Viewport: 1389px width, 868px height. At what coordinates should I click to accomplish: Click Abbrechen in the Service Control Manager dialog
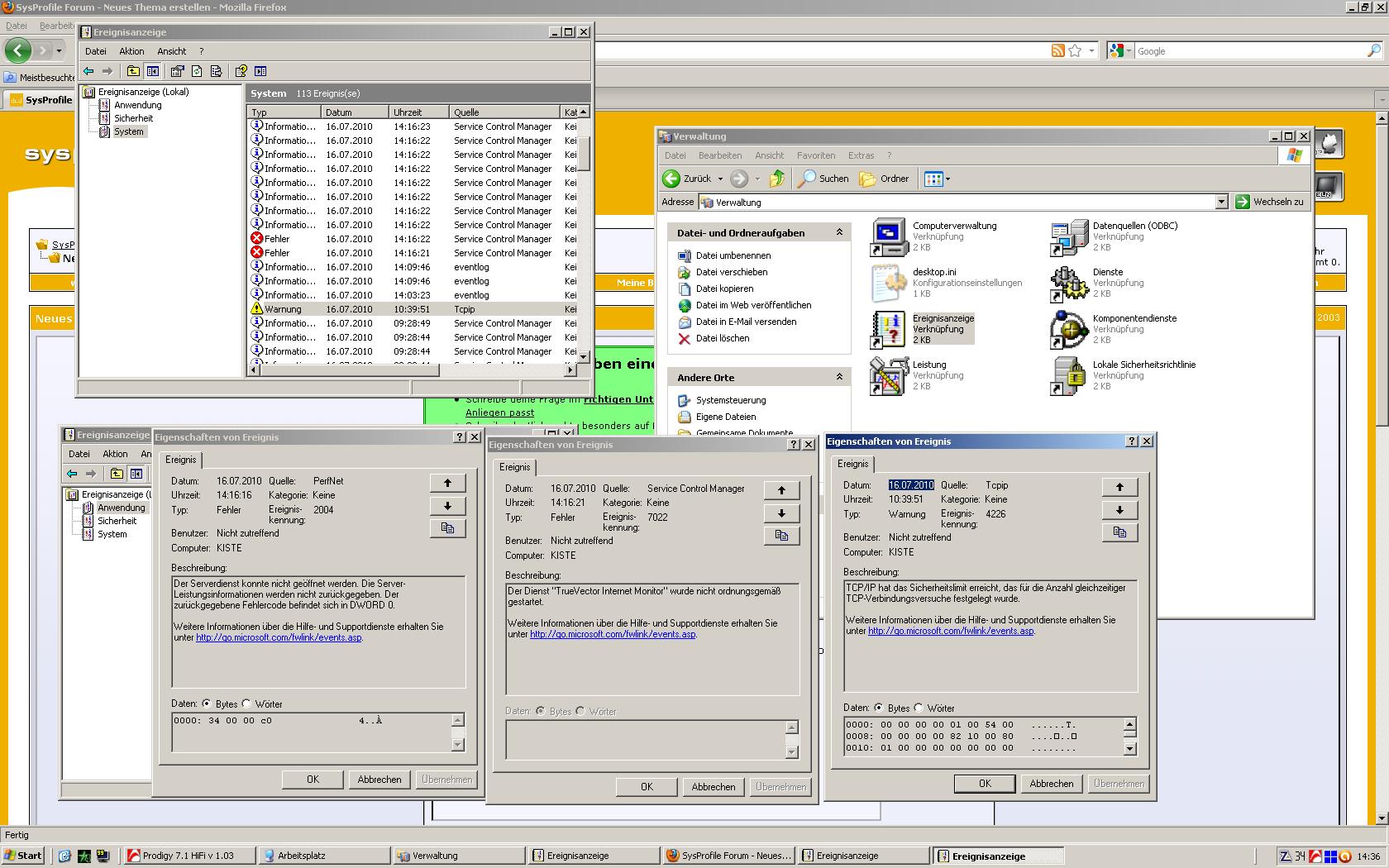pyautogui.click(x=714, y=787)
